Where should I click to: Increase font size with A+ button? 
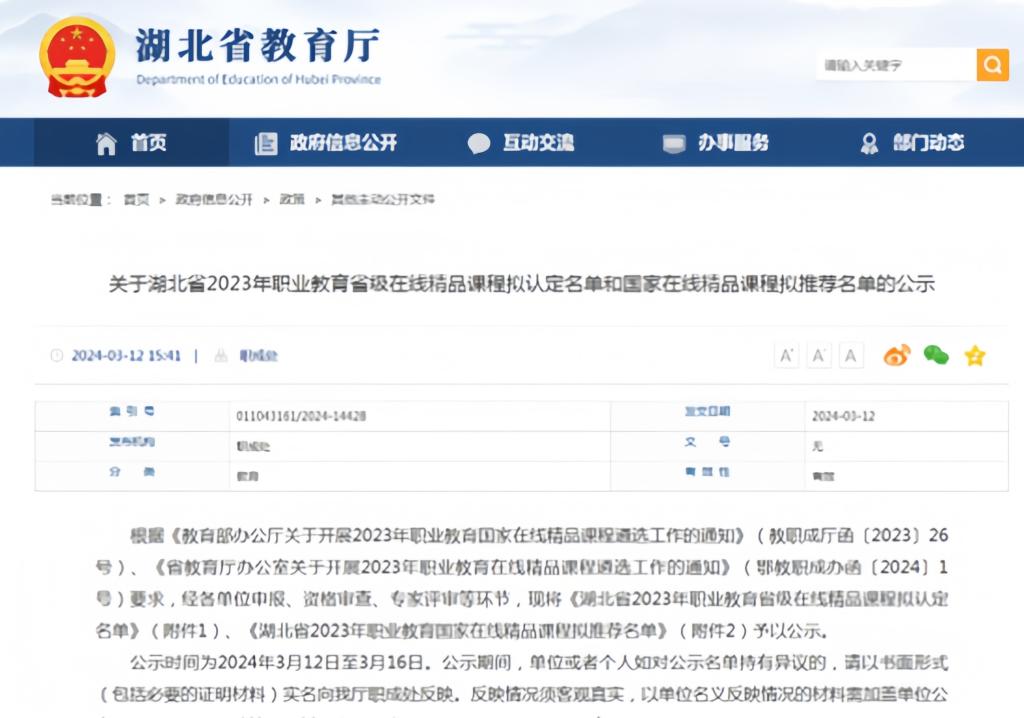pyautogui.click(x=787, y=355)
